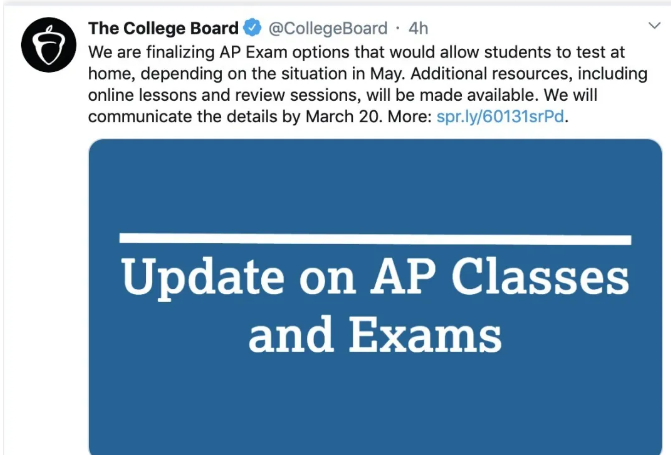Click the dot separator before 4h
The height and width of the screenshot is (455, 671).
click(x=398, y=28)
